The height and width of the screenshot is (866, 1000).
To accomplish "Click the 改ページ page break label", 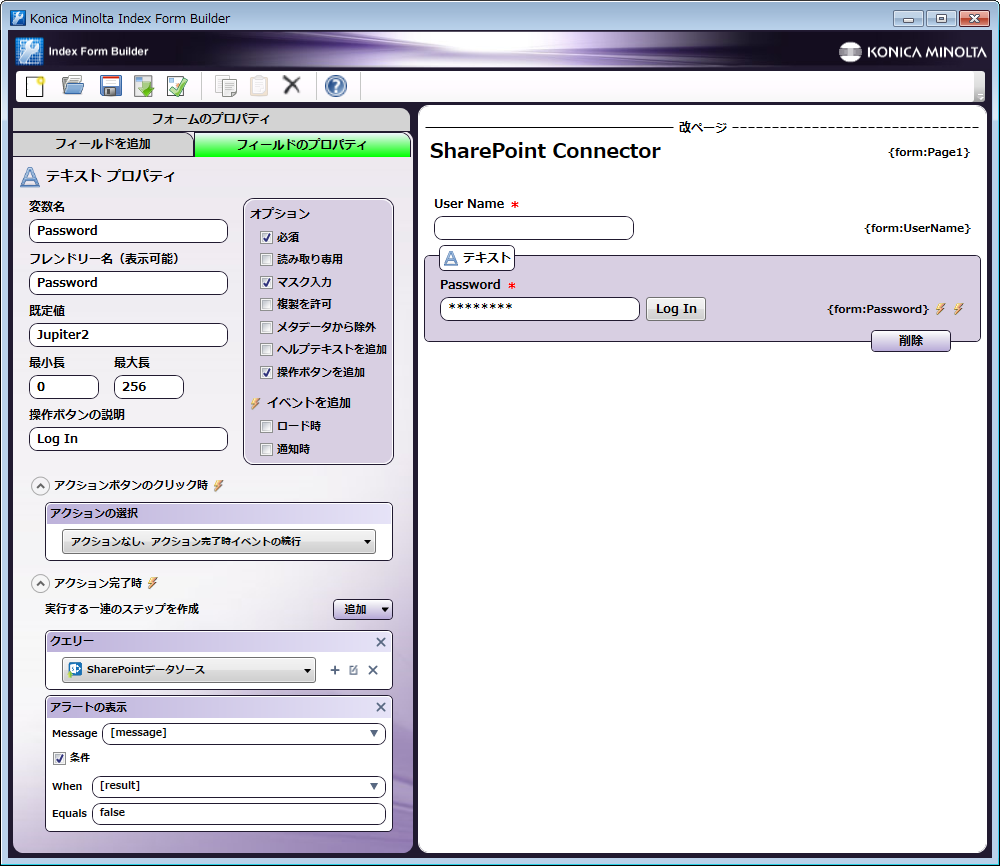I will (x=703, y=128).
